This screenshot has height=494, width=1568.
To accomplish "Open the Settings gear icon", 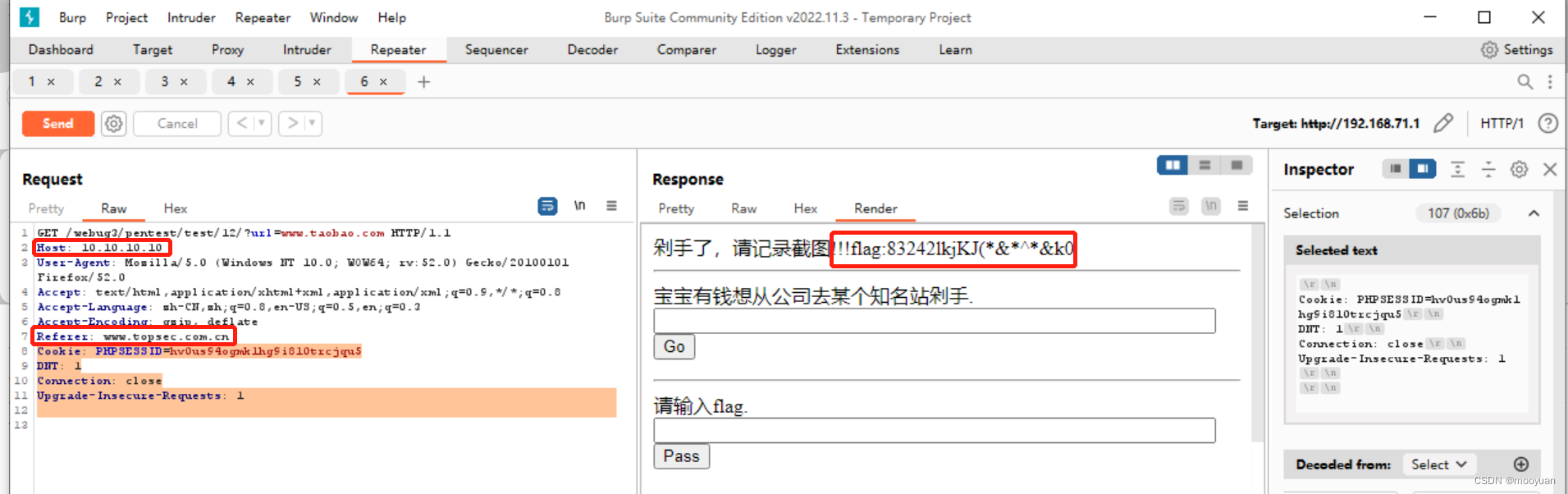I will (x=1489, y=49).
